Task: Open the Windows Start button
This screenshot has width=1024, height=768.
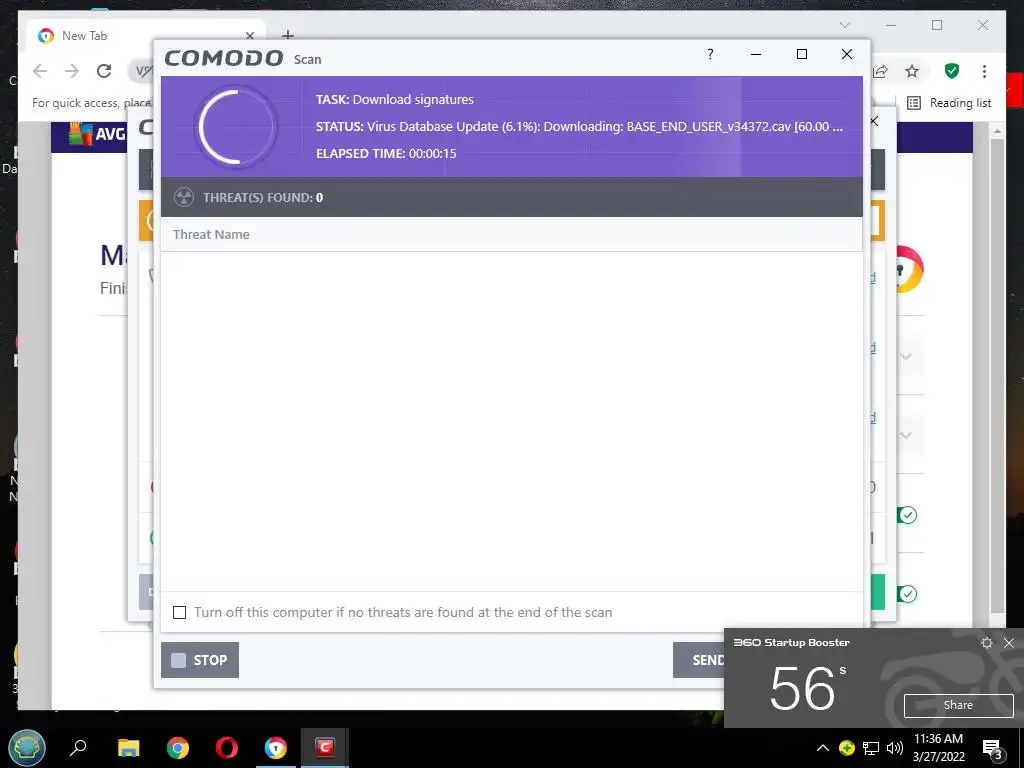Action: click(x=27, y=748)
